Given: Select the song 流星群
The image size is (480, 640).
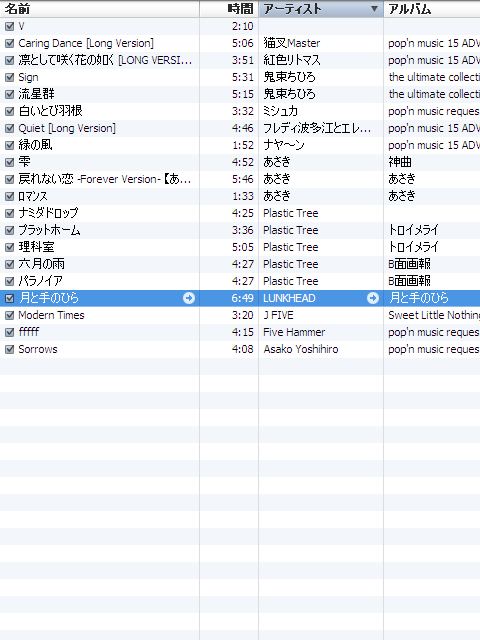Looking at the screenshot, I should point(36,94).
